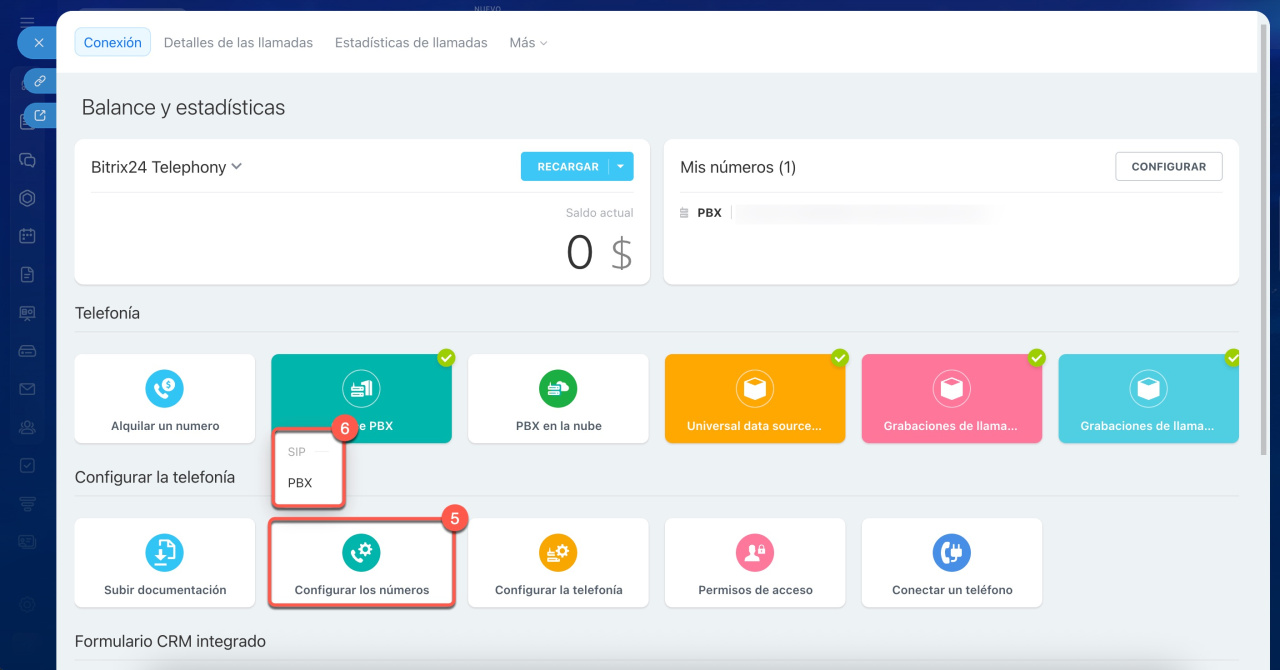Click green checkmark on the PBX tile
The width and height of the screenshot is (1280, 670).
click(446, 357)
